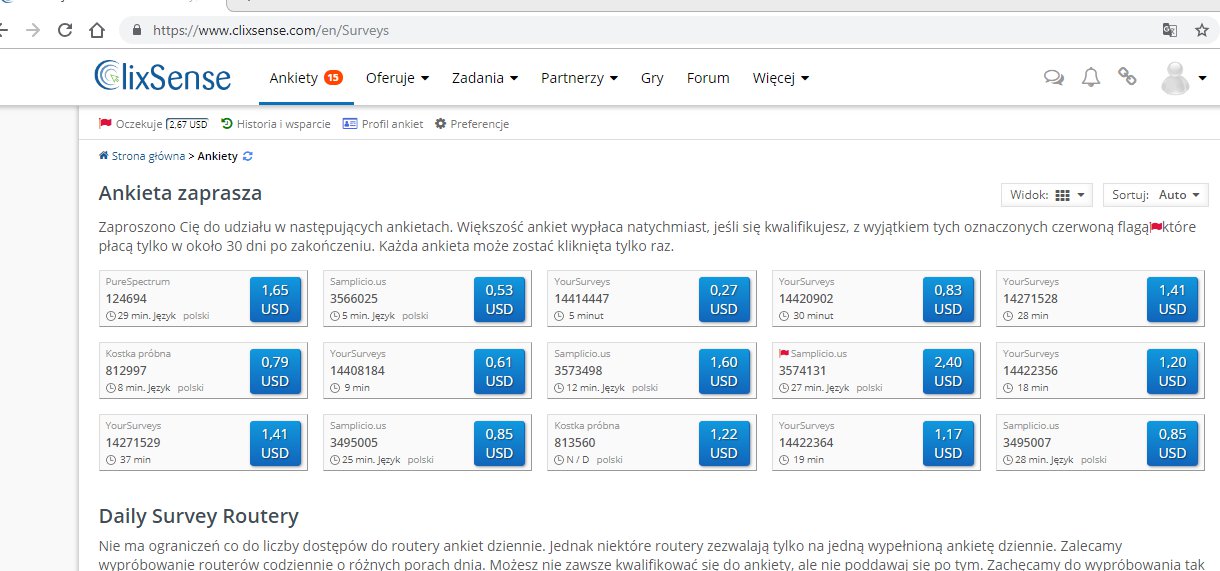This screenshot has height=571, width=1220.
Task: Start survey 813560 1,22 USD button
Action: [724, 443]
